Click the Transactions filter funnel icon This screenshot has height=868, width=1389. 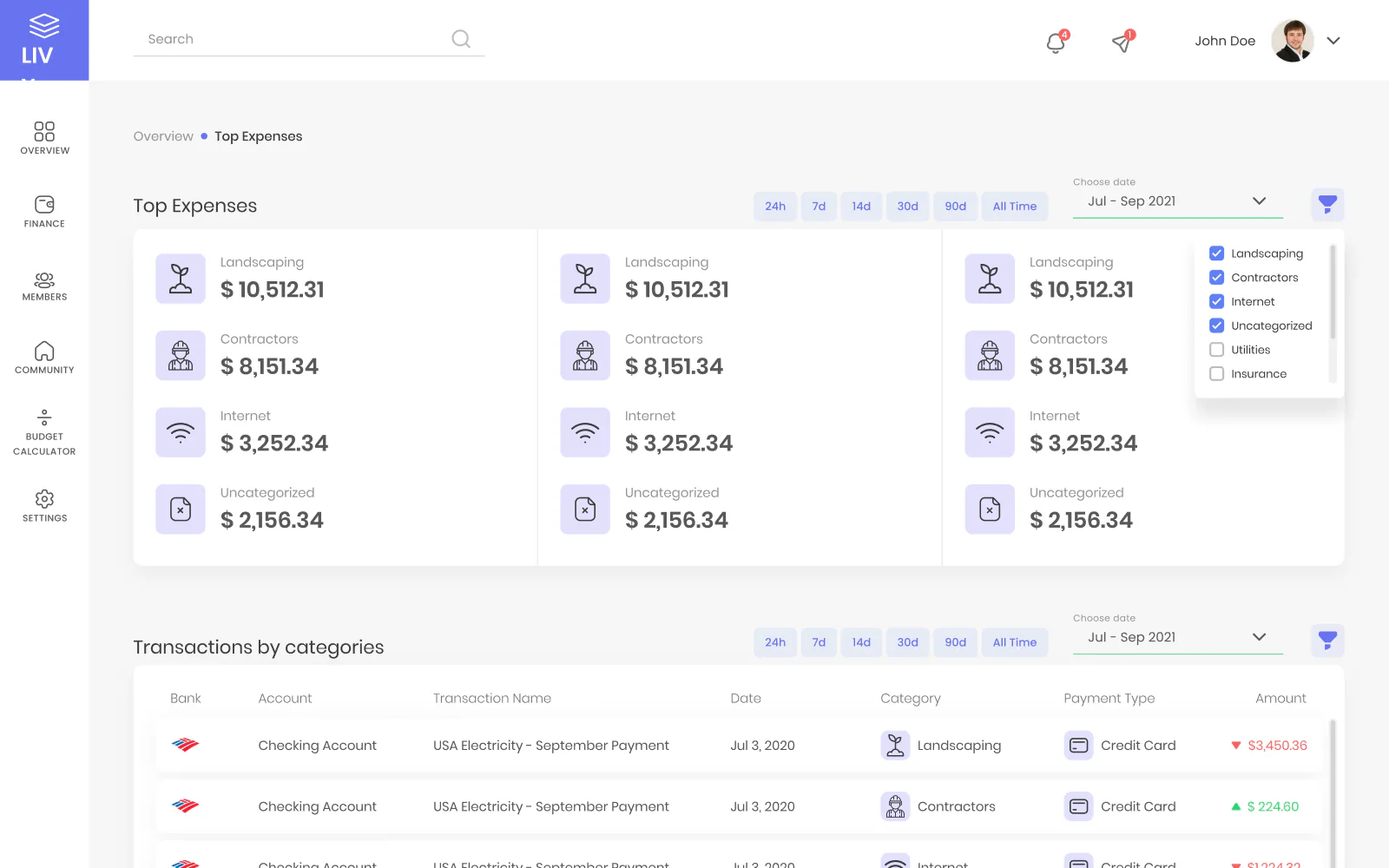tap(1327, 641)
